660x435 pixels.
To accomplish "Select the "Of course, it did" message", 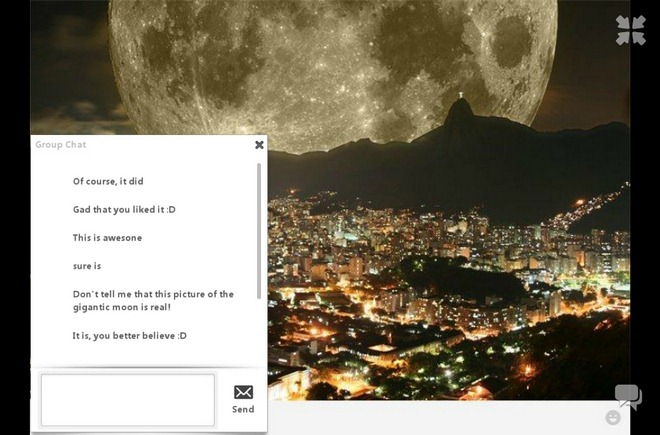I will [108, 181].
